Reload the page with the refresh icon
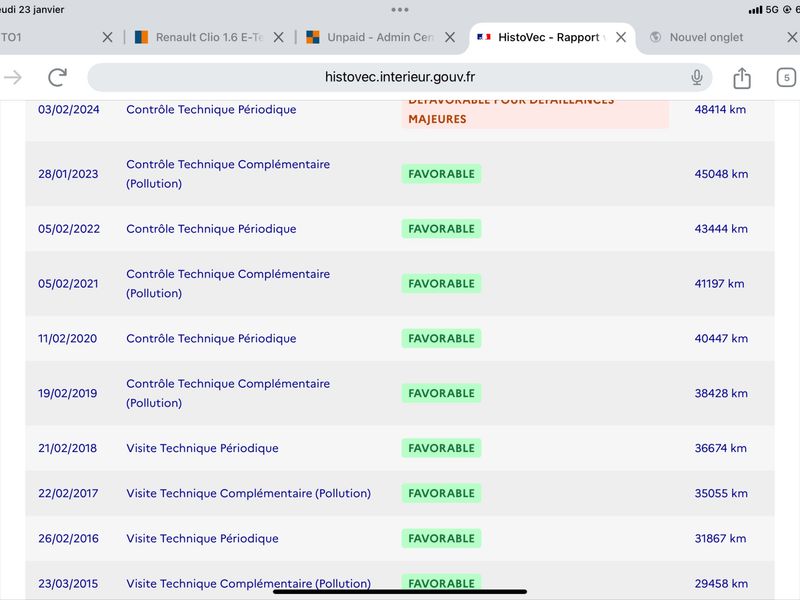 (x=58, y=78)
